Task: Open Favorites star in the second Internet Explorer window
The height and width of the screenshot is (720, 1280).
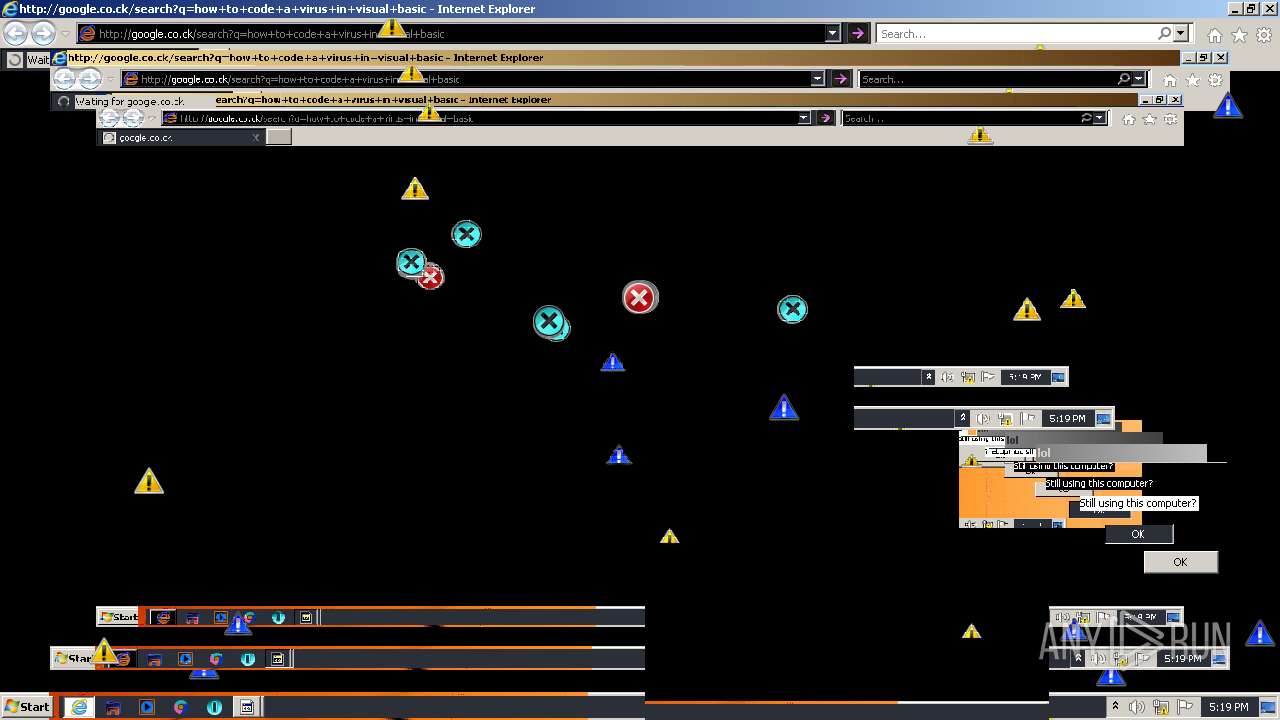Action: pyautogui.click(x=1193, y=80)
